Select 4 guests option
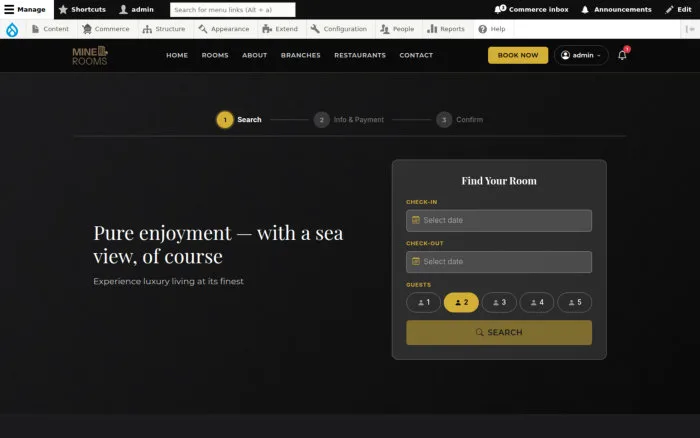The image size is (700, 438). click(537, 303)
